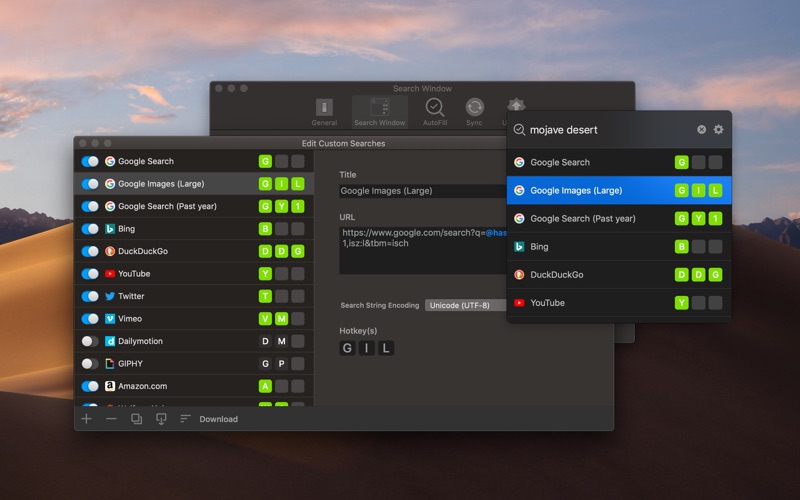
Task: Add a new custom search with plus icon
Action: (86, 419)
